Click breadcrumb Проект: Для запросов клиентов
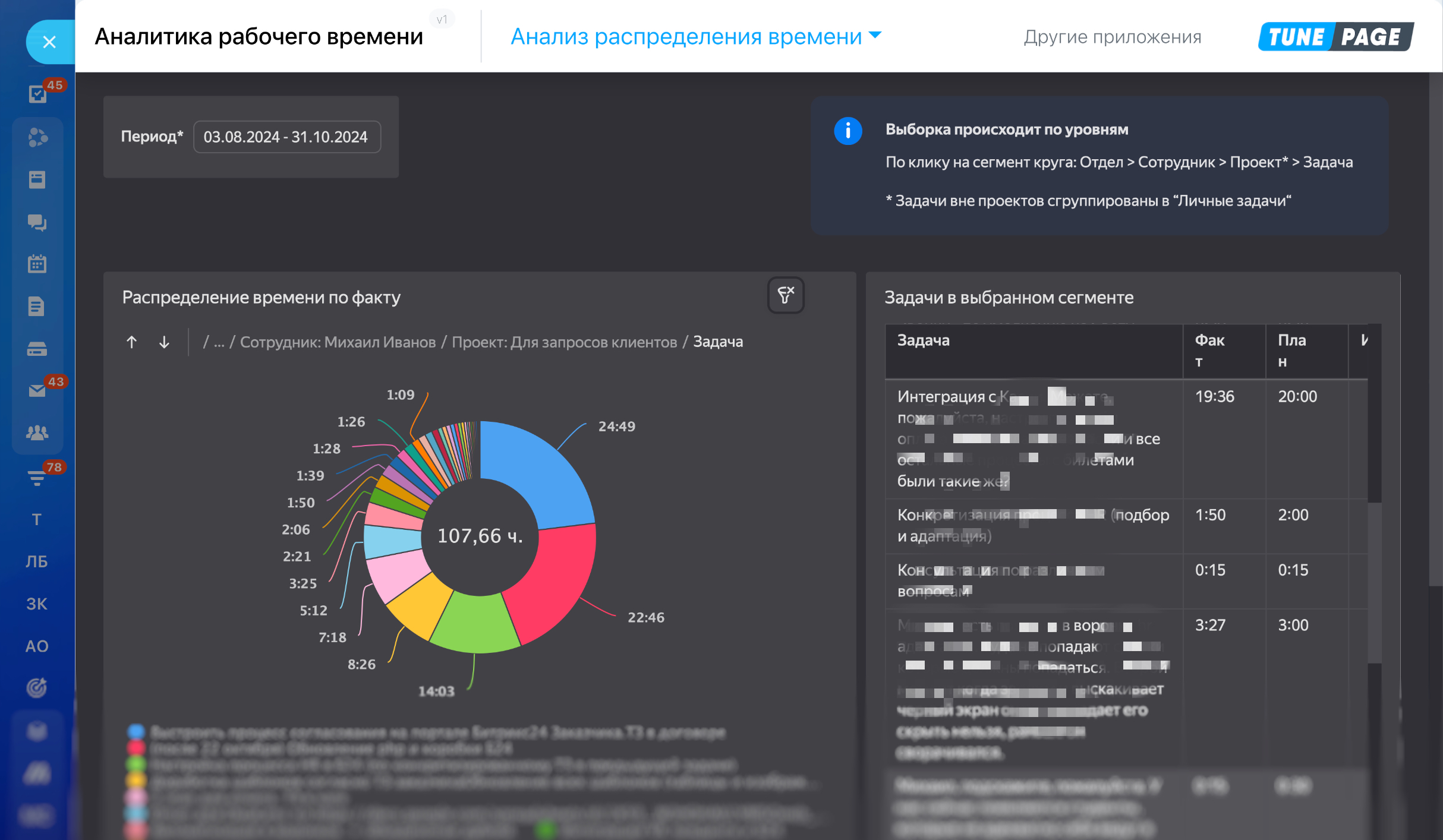The width and height of the screenshot is (1443, 840). [x=564, y=342]
